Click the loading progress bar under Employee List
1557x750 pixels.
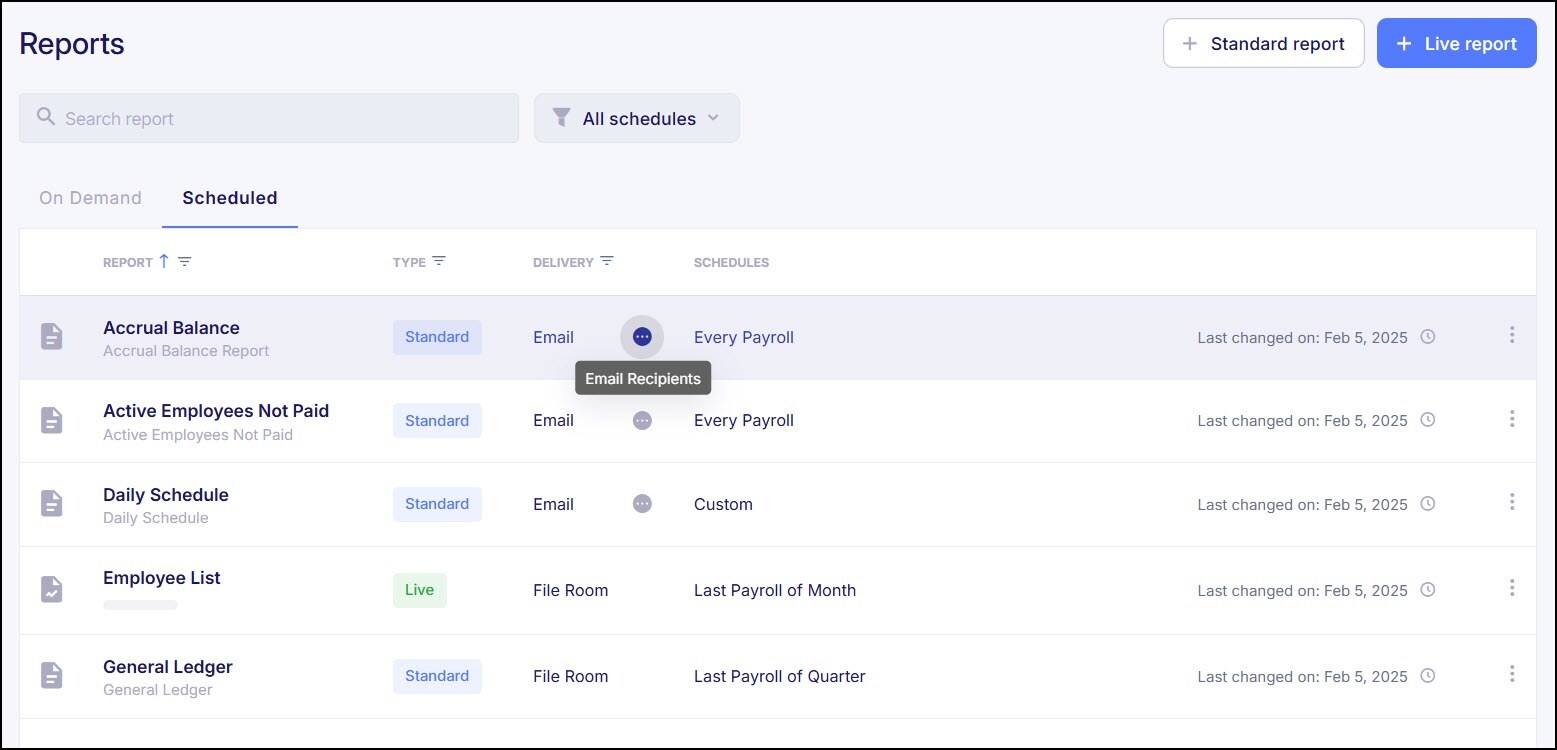(x=139, y=604)
